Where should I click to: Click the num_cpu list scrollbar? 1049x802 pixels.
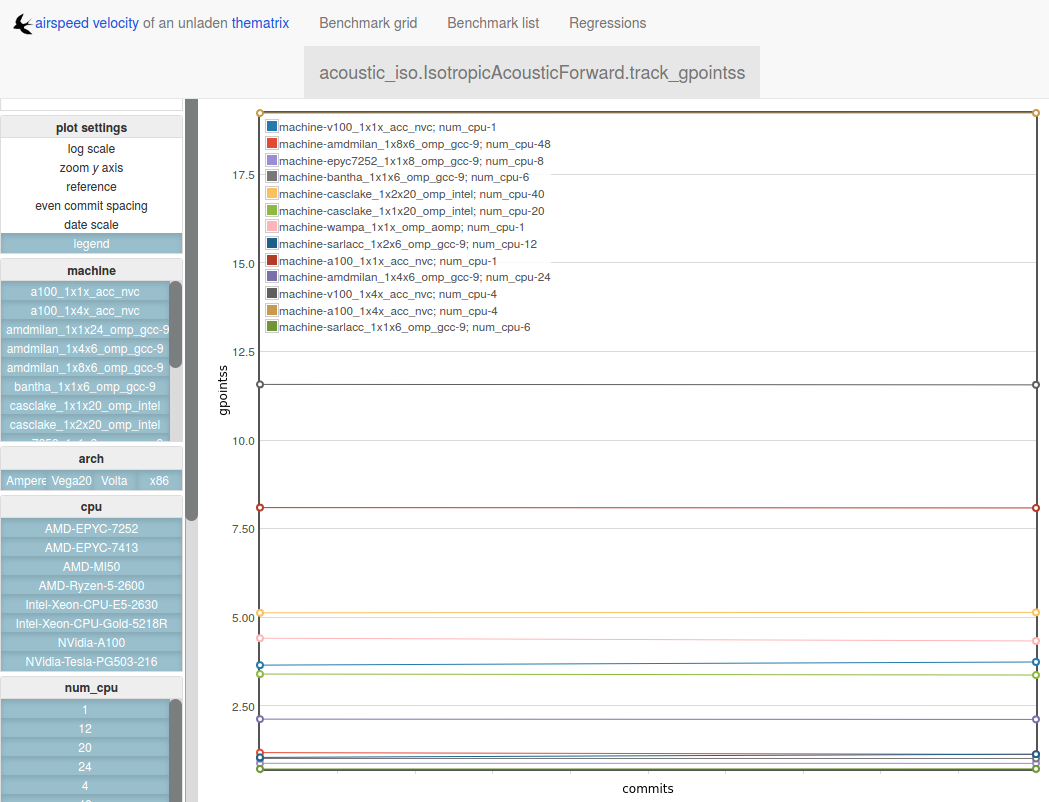point(176,750)
